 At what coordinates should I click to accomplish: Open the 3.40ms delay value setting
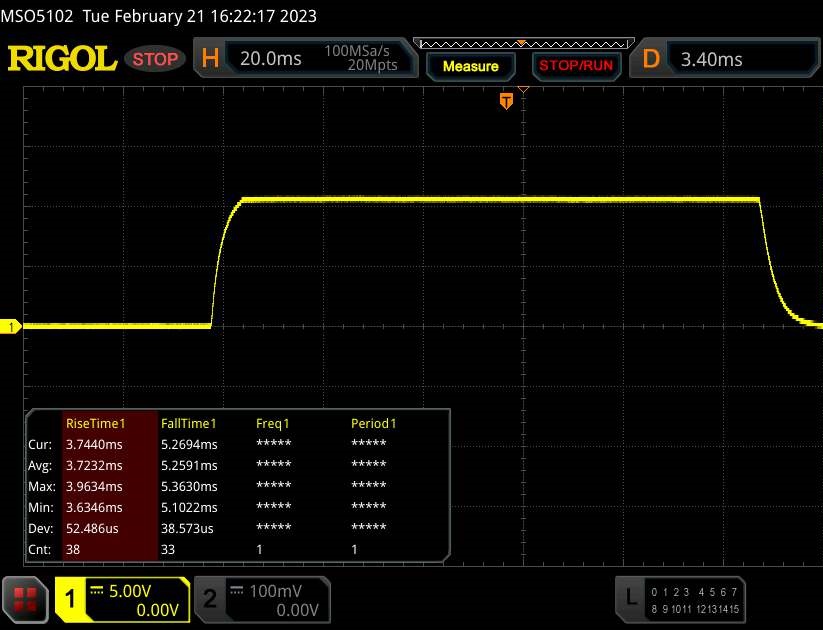pyautogui.click(x=712, y=59)
